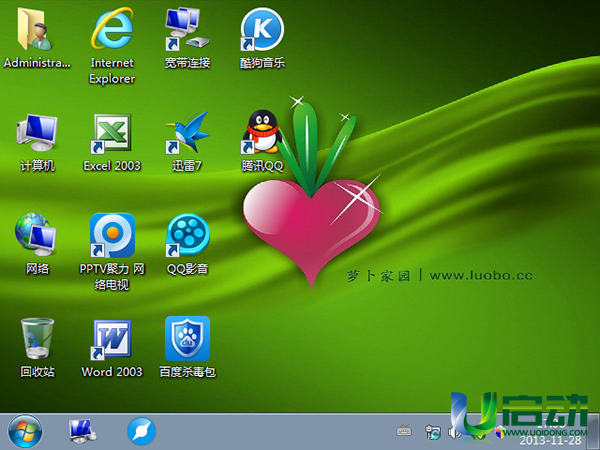Screen dimensions: 600x450
Task: Open the Administrator folder icon
Action: coord(37,30)
